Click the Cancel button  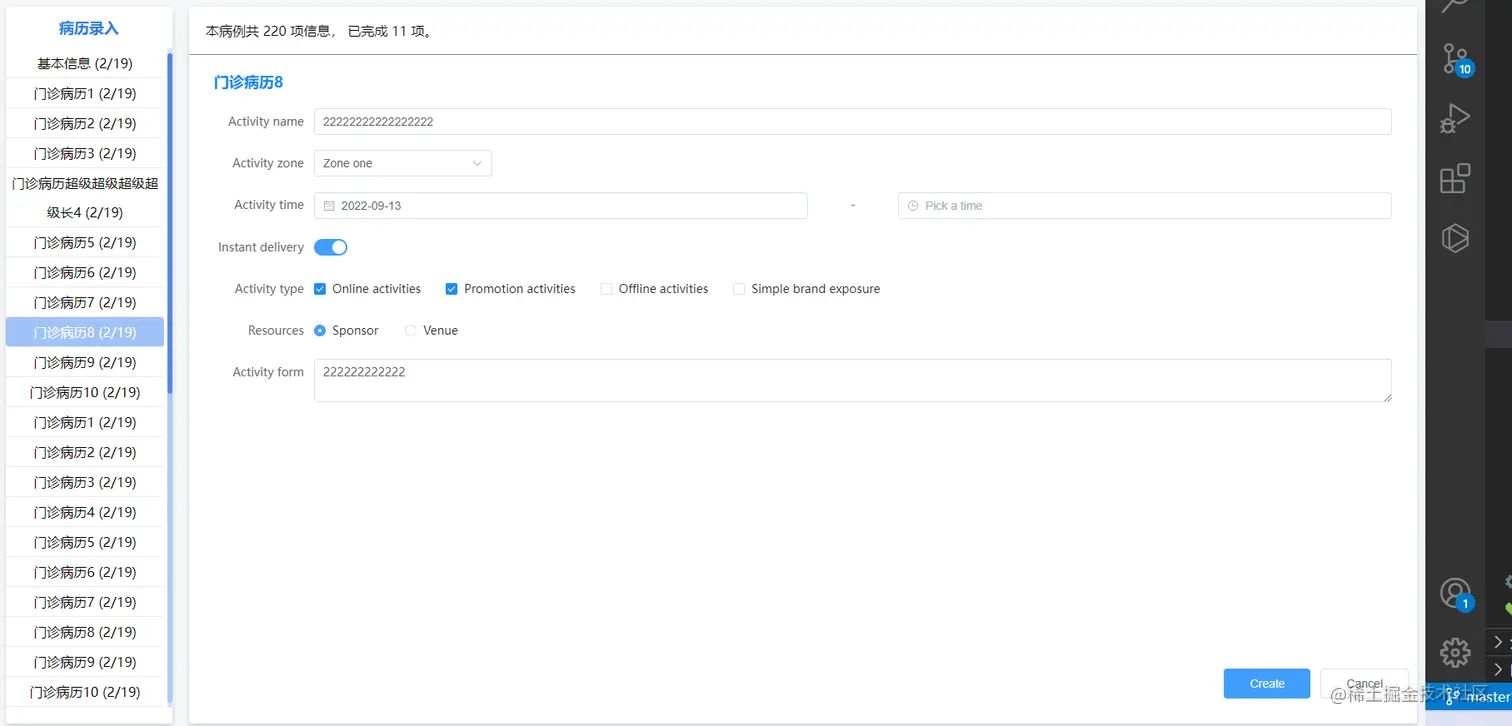[x=1364, y=684]
